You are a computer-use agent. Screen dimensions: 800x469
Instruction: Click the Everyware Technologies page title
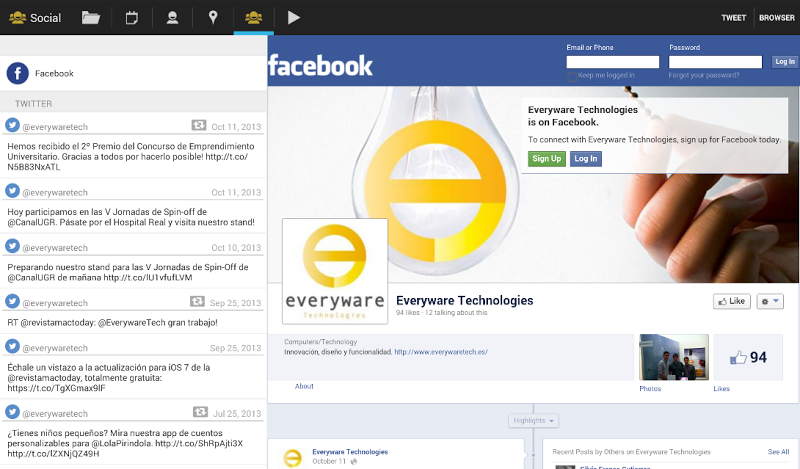(x=464, y=301)
